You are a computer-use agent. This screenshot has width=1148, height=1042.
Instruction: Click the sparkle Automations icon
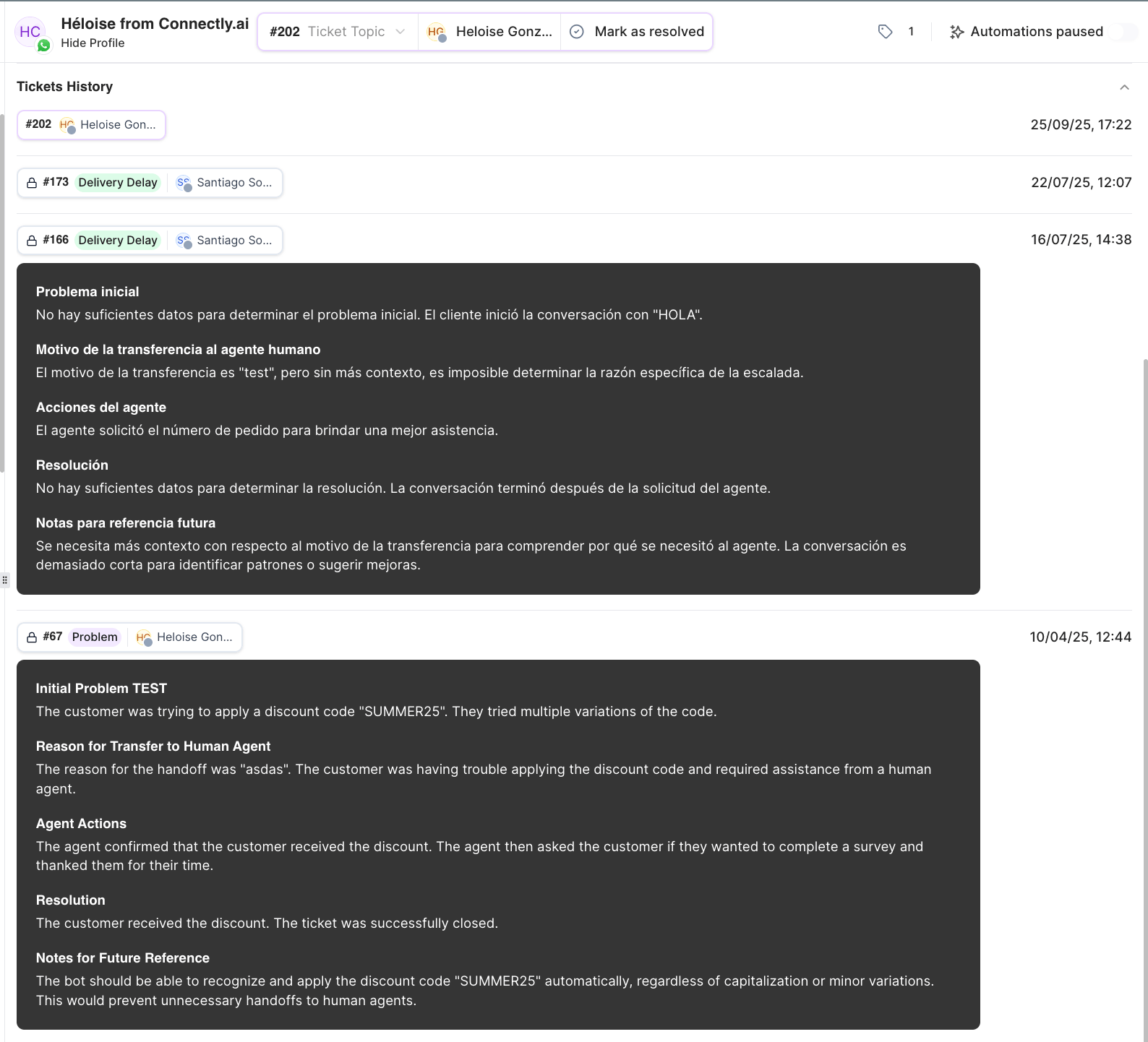point(956,32)
